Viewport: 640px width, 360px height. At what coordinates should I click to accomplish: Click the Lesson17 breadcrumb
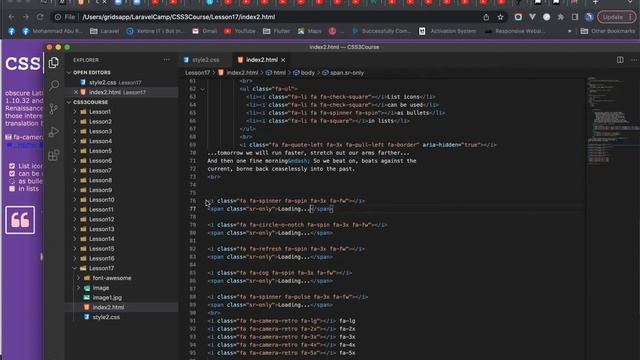tap(197, 73)
